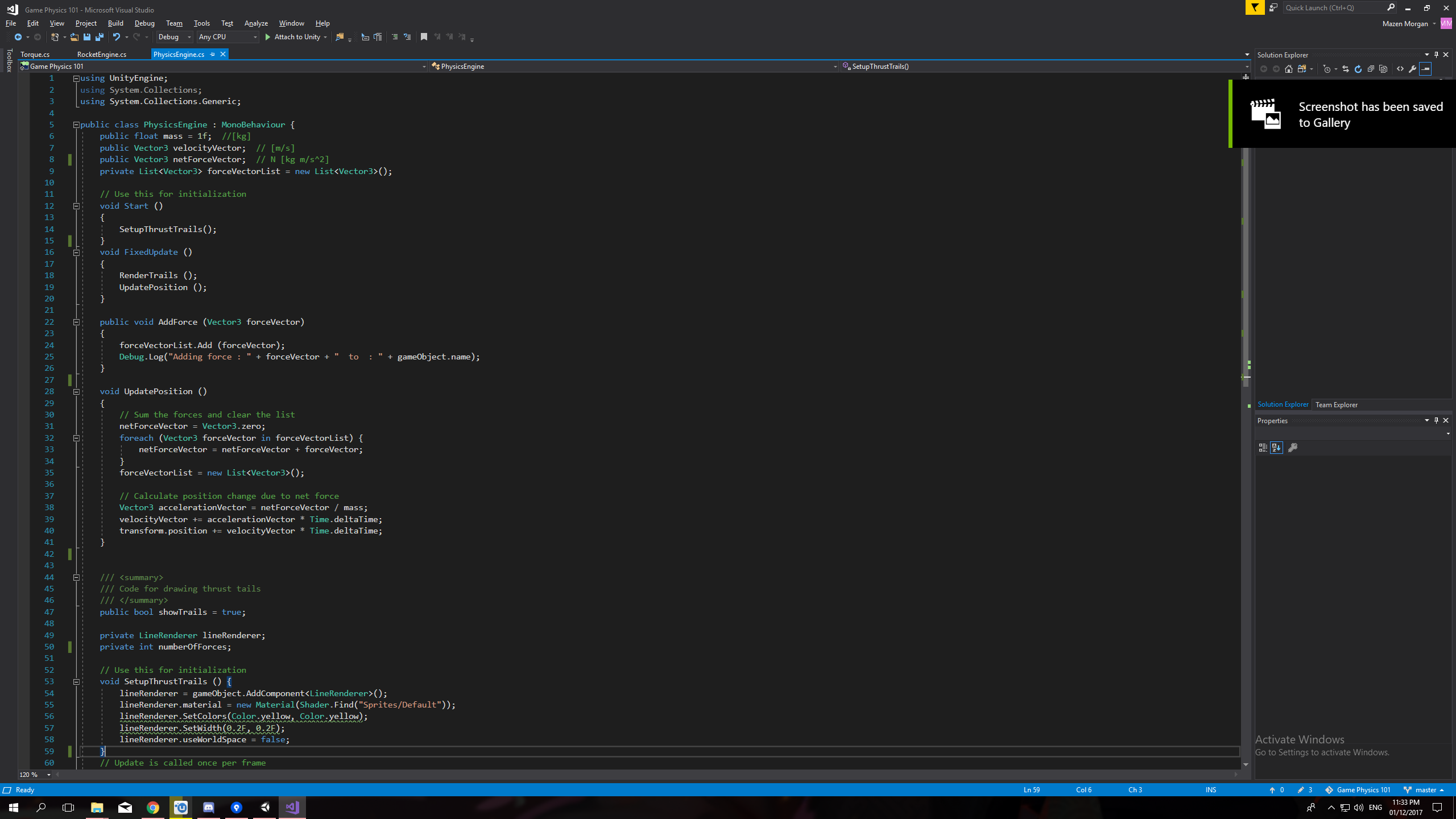Viewport: 1456px width, 819px height.
Task: Click the Undo arrow icon
Action: (x=116, y=37)
